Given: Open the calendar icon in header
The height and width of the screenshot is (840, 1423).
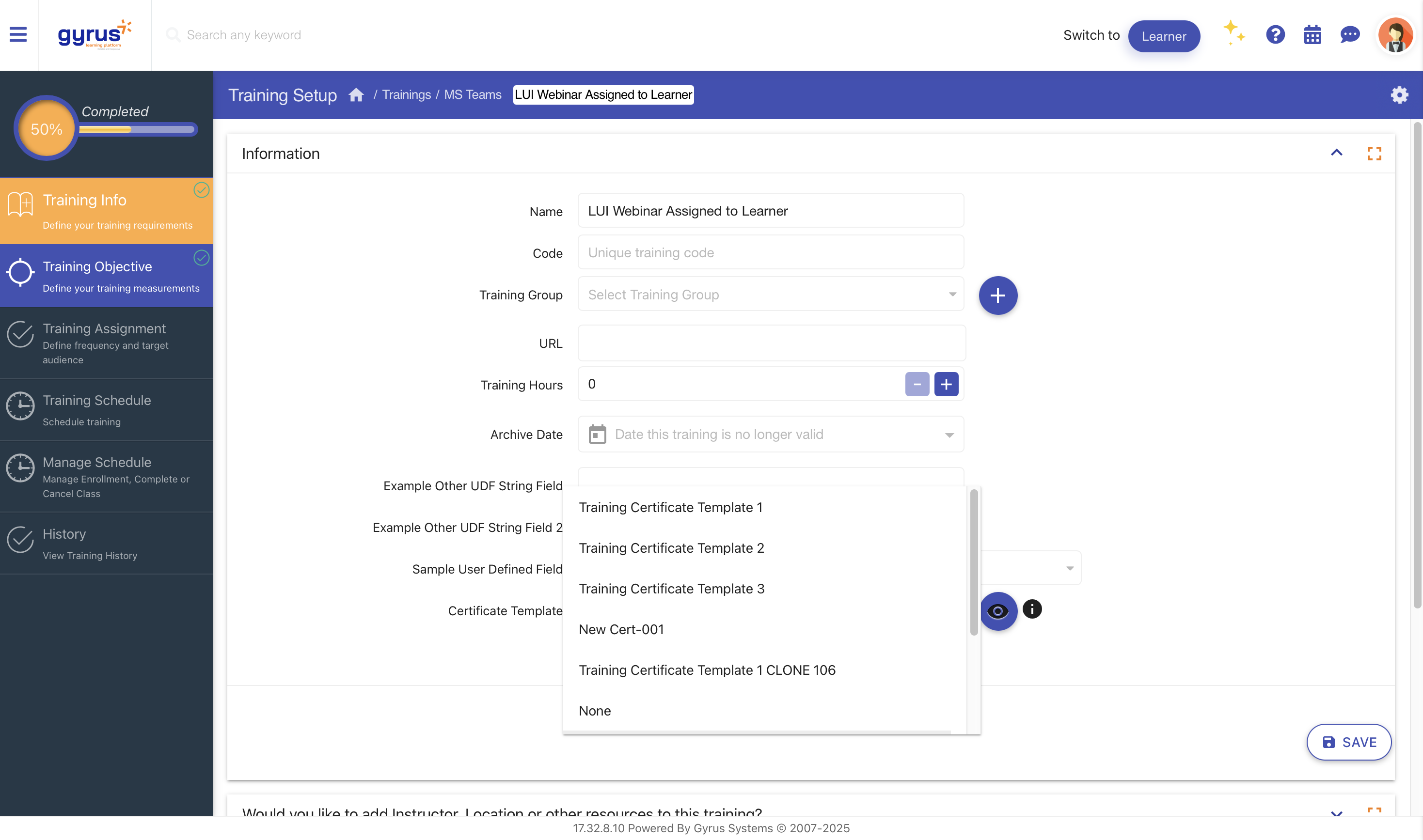Looking at the screenshot, I should [1312, 35].
